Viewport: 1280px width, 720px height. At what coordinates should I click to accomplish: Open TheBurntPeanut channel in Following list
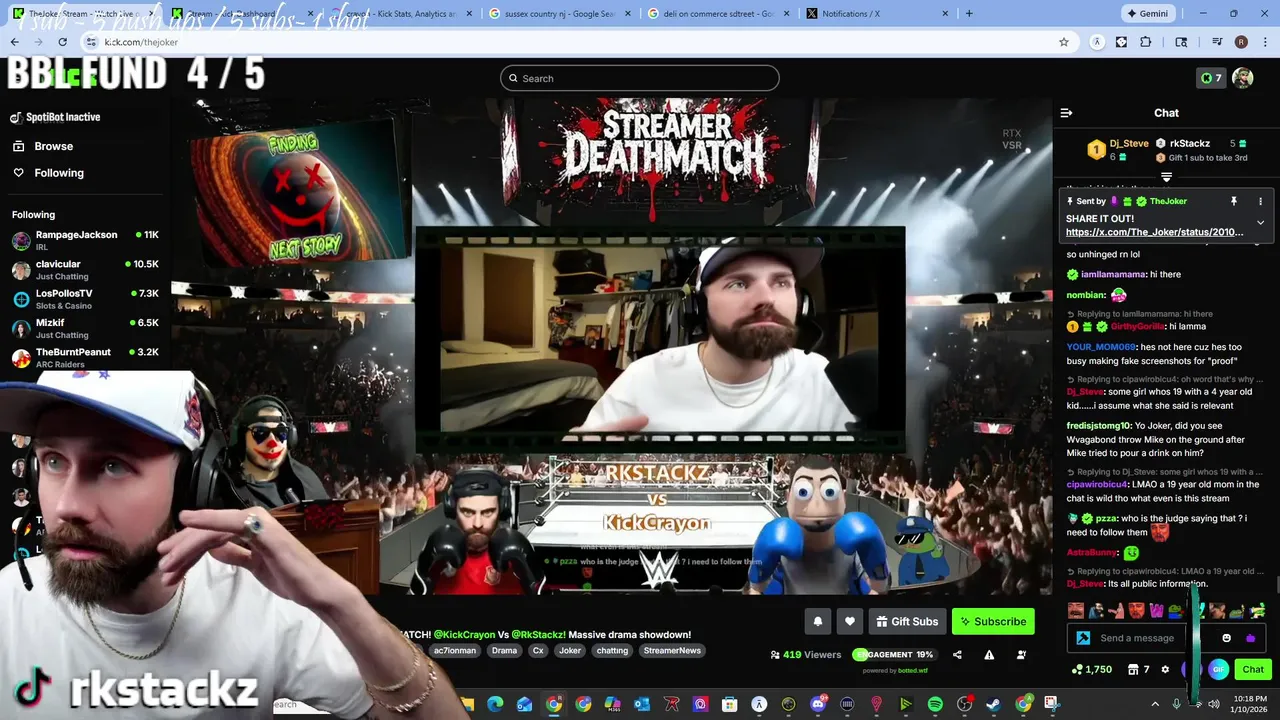coord(85,357)
